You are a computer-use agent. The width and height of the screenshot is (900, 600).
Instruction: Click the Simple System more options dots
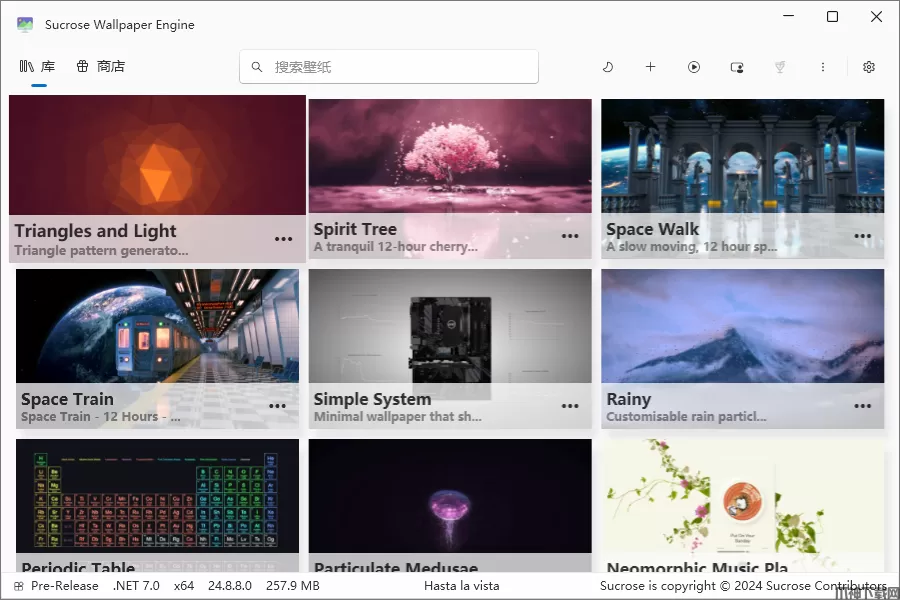(570, 407)
